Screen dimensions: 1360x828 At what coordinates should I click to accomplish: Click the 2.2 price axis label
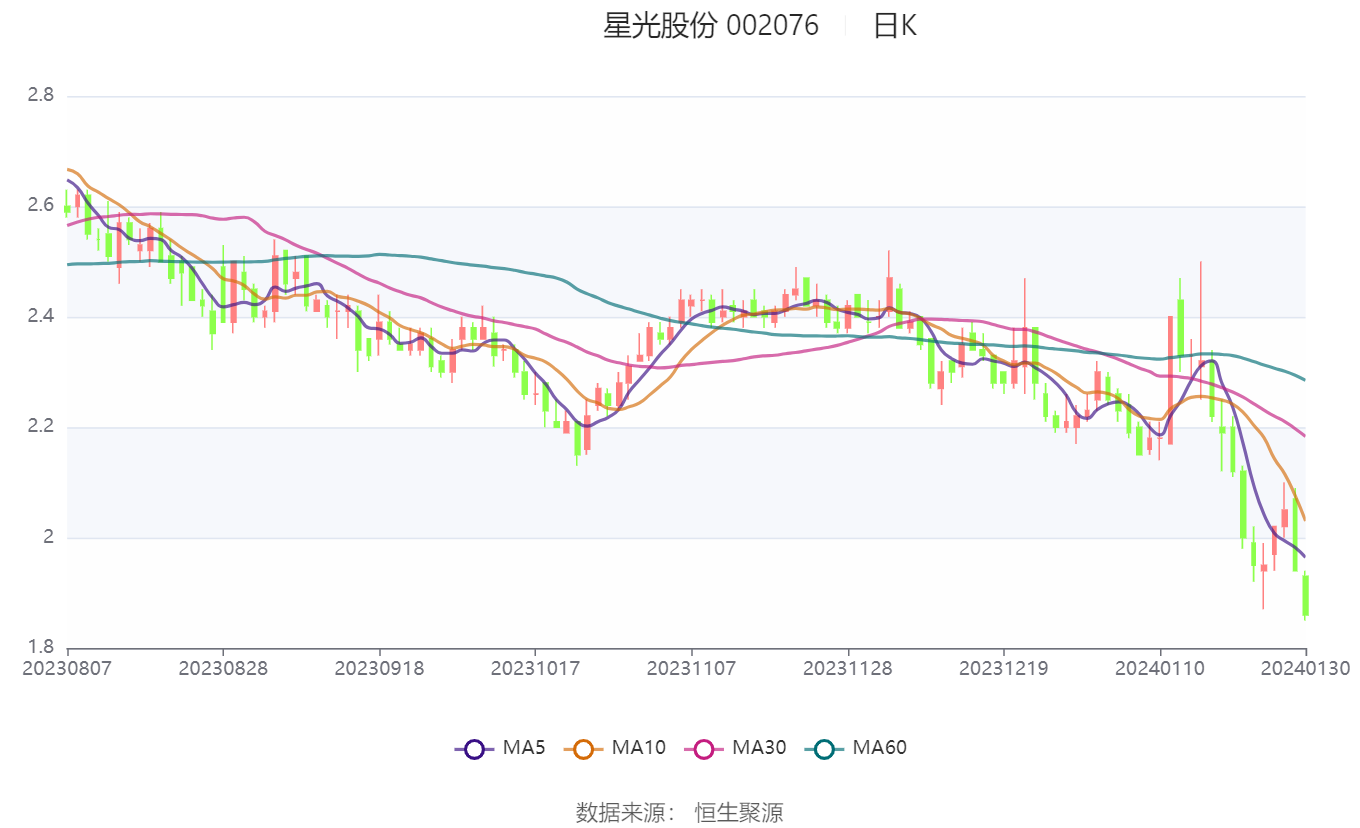click(x=40, y=428)
